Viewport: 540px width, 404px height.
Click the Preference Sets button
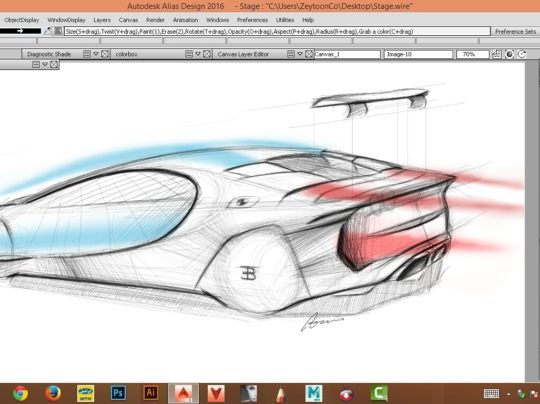pos(516,31)
